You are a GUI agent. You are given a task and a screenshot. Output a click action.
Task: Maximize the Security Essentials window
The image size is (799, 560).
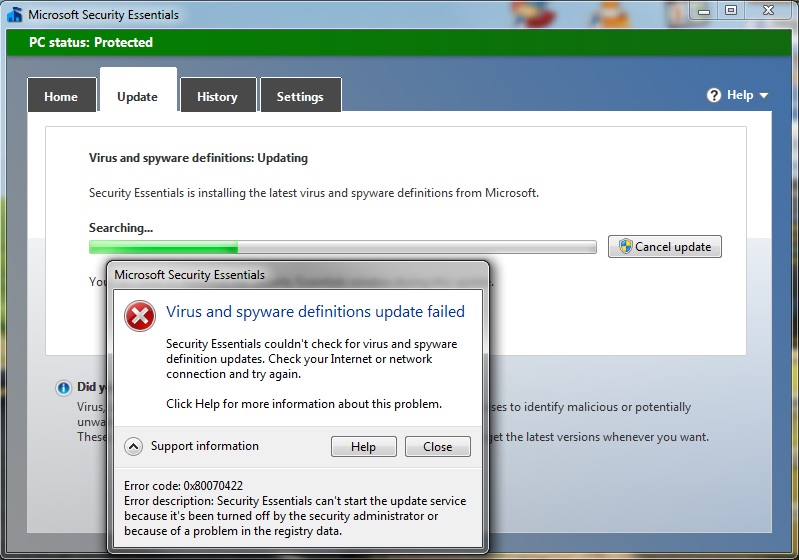[x=731, y=11]
